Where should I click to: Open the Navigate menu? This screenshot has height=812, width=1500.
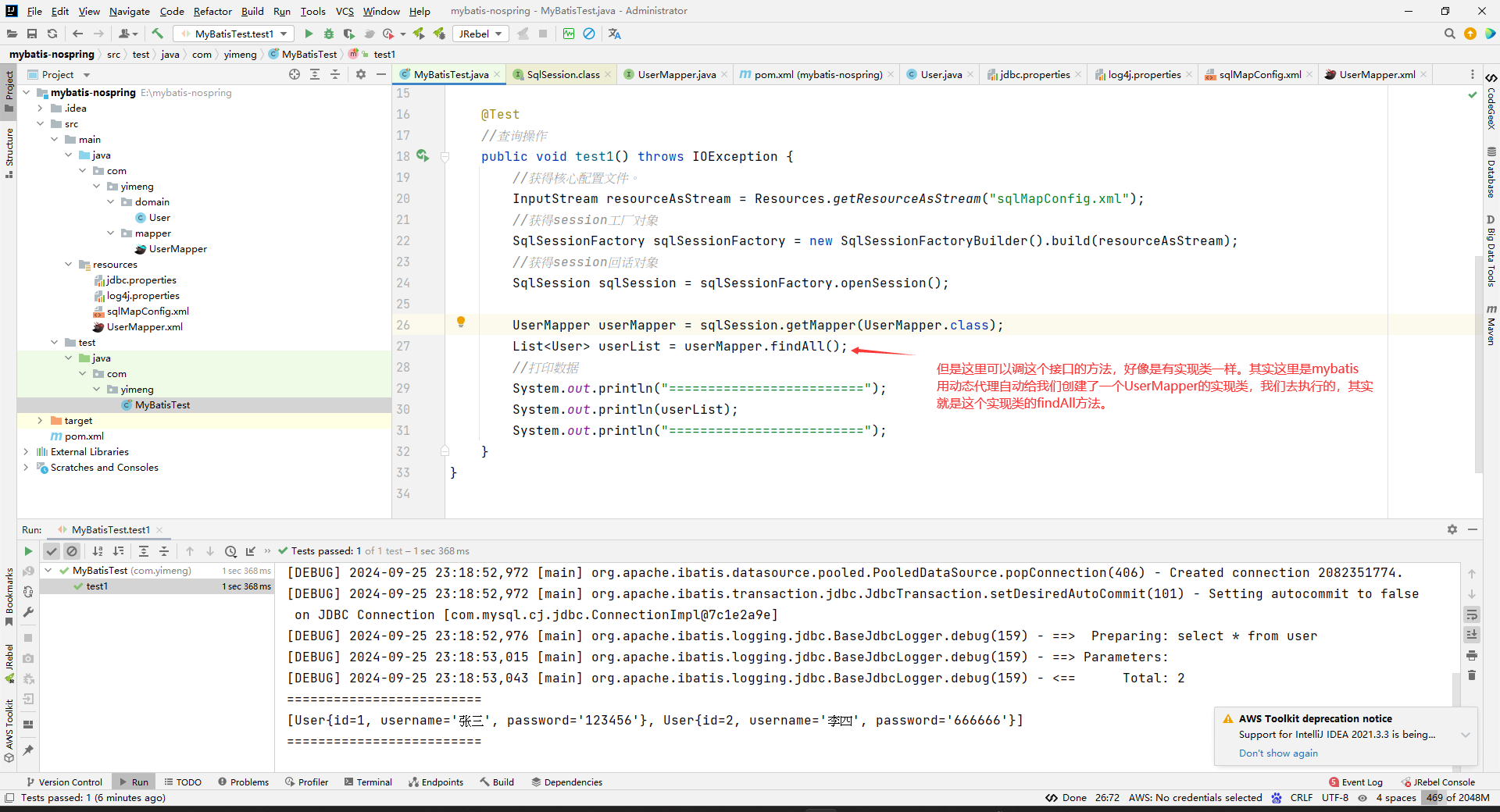point(129,11)
